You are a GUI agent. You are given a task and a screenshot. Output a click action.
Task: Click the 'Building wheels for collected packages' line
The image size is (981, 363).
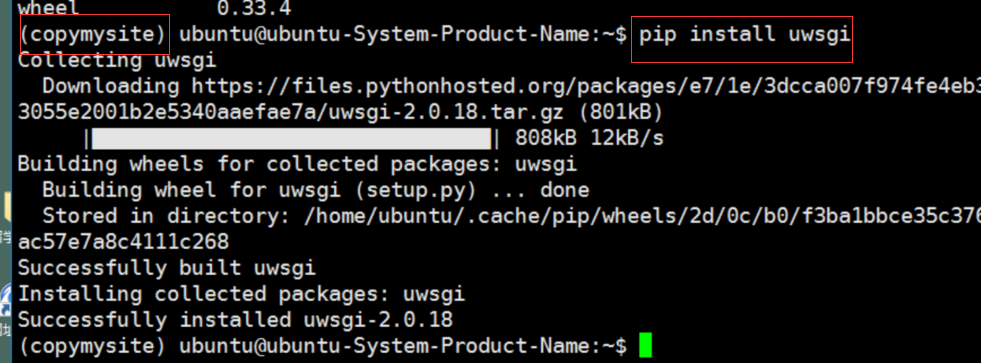(x=297, y=164)
